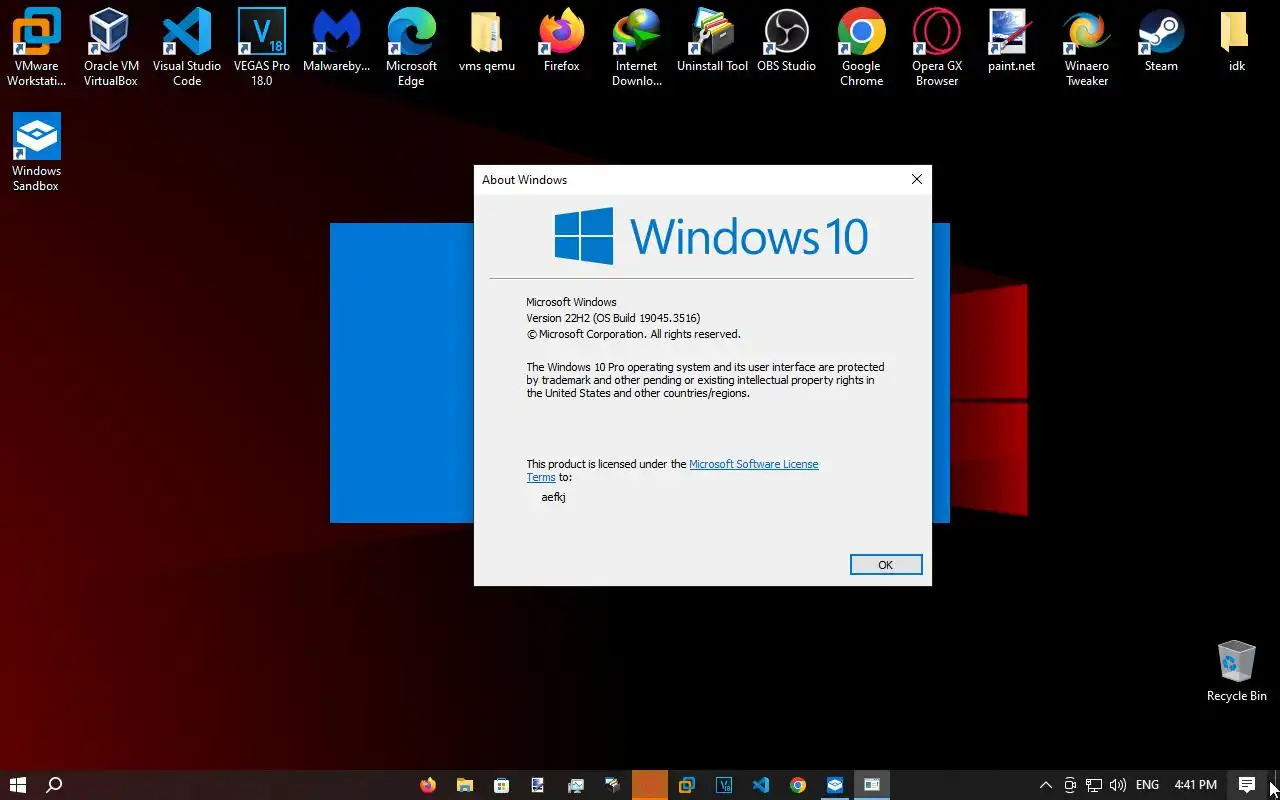Select Uninstall Tool desktop shortcut
This screenshot has height=800, width=1280.
[x=712, y=41]
